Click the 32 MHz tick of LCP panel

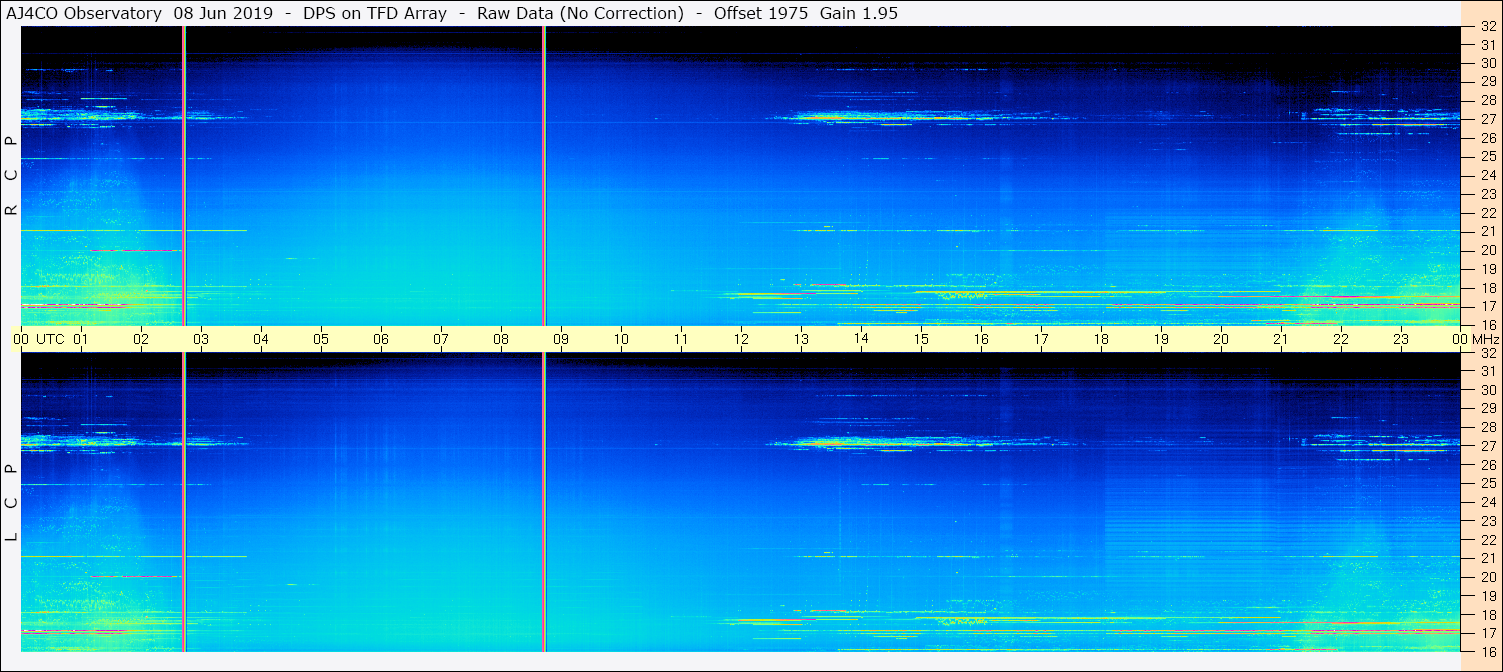[1488, 353]
